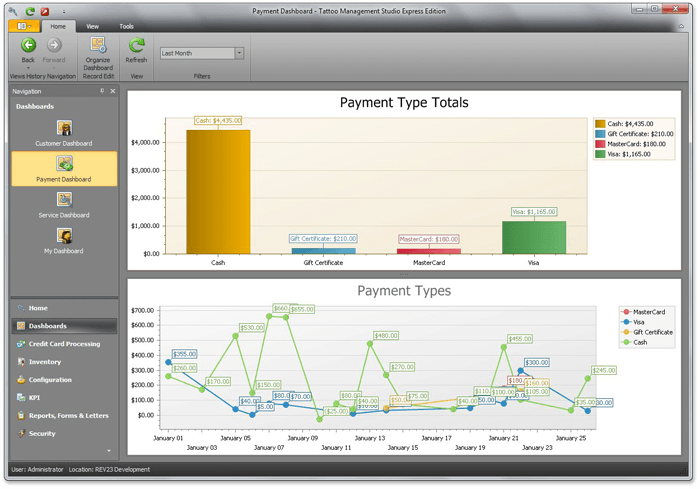Close the Navigation panel
The width and height of the screenshot is (700, 489).
click(x=112, y=91)
